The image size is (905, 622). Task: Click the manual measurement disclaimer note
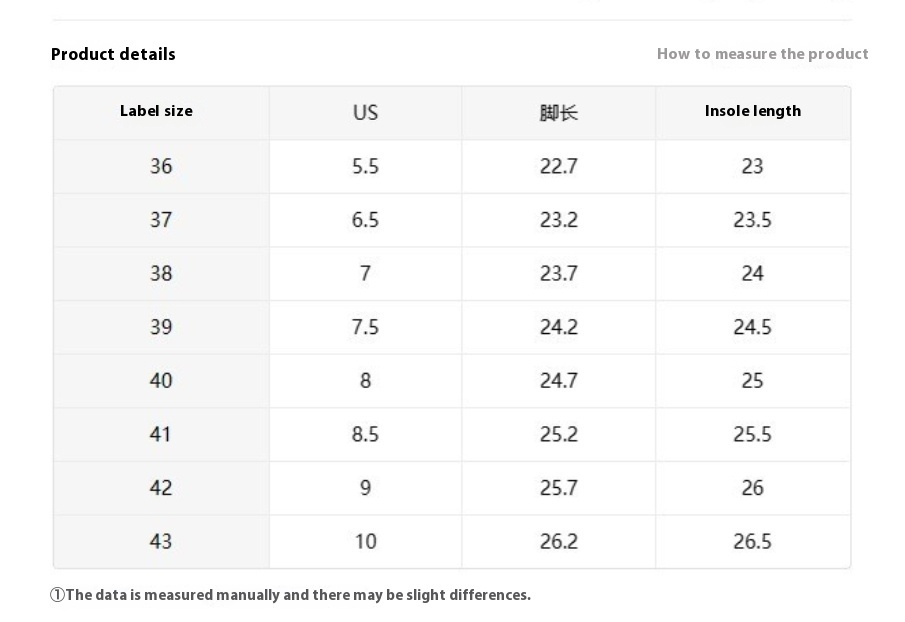point(290,595)
